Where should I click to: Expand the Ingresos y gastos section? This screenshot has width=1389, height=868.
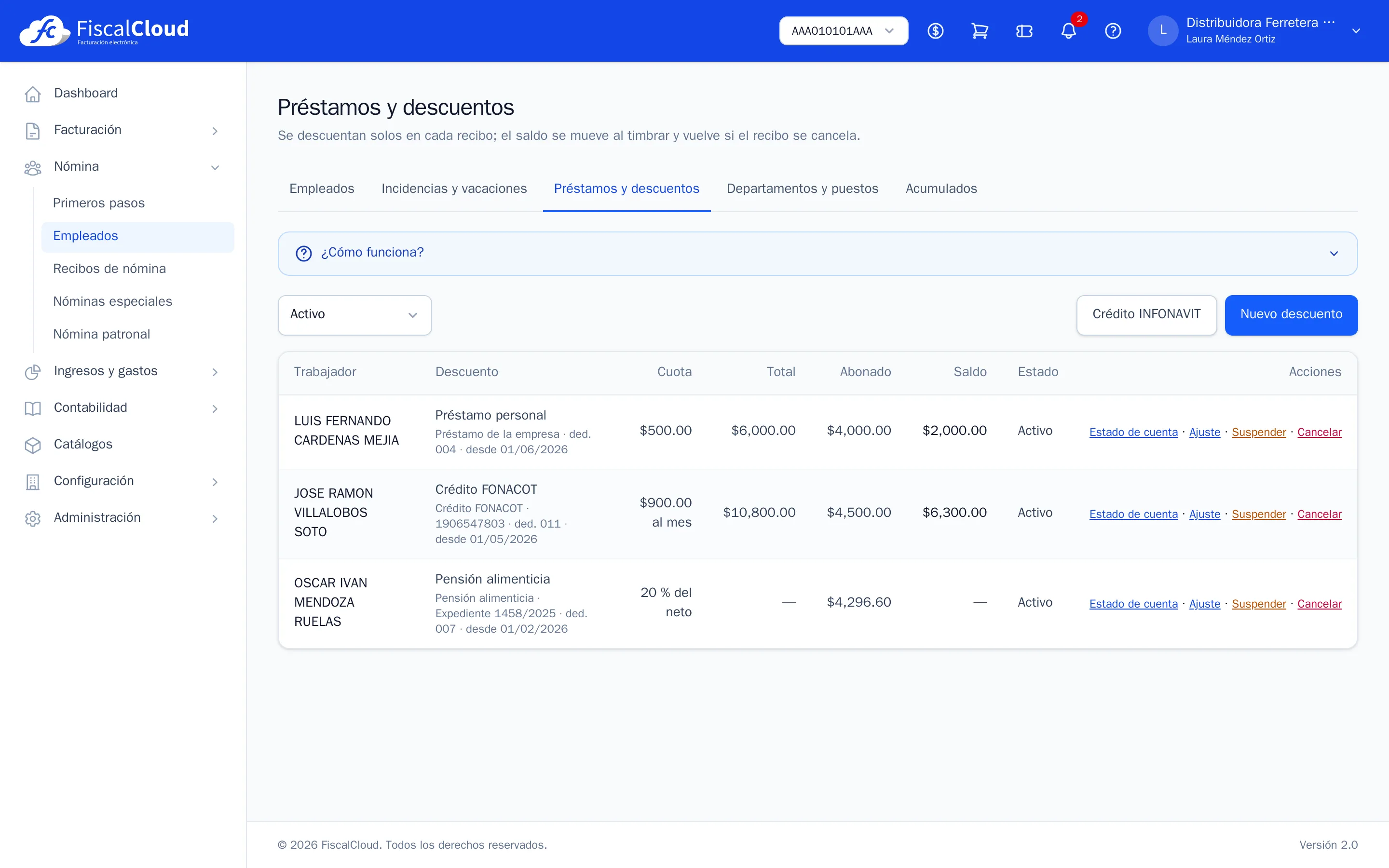pos(215,372)
